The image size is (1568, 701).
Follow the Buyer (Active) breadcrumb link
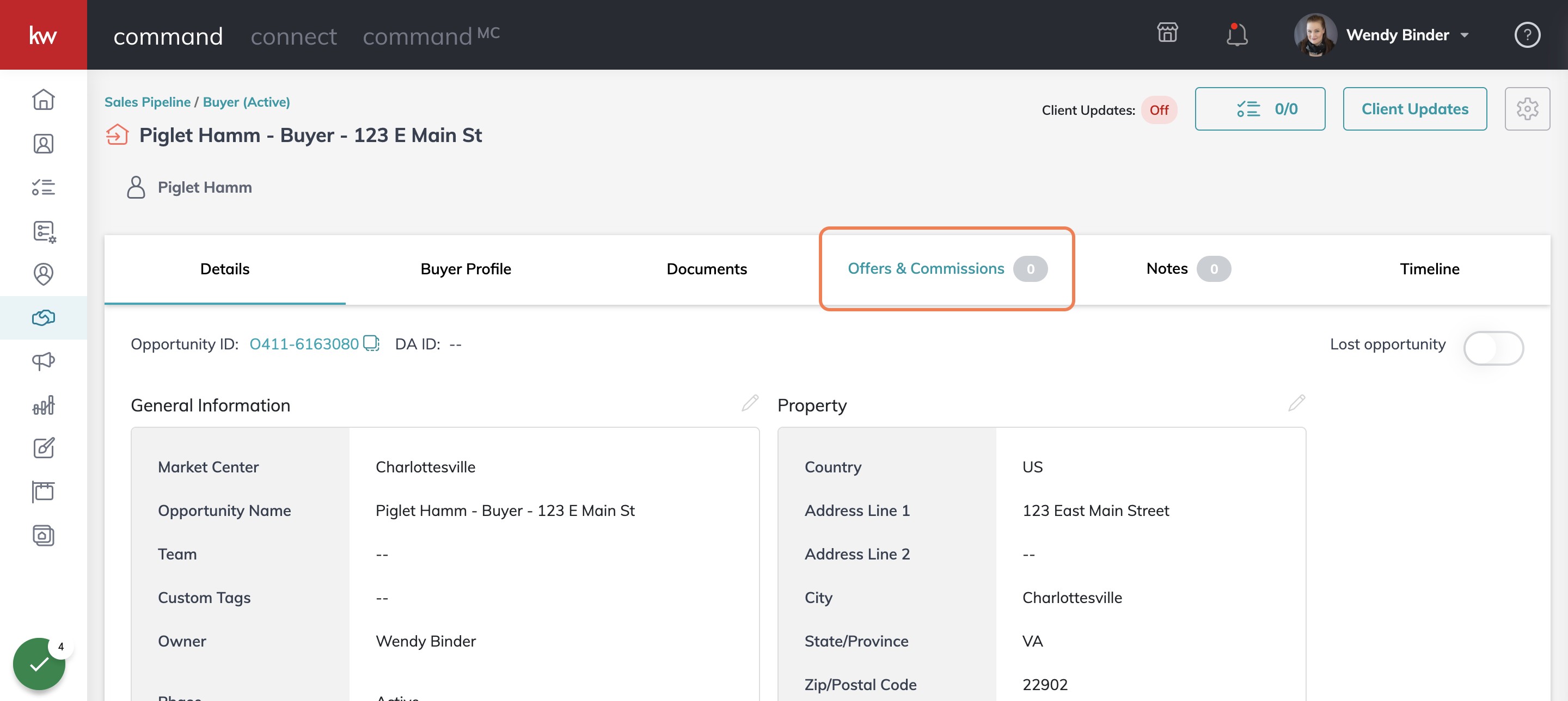coord(246,102)
